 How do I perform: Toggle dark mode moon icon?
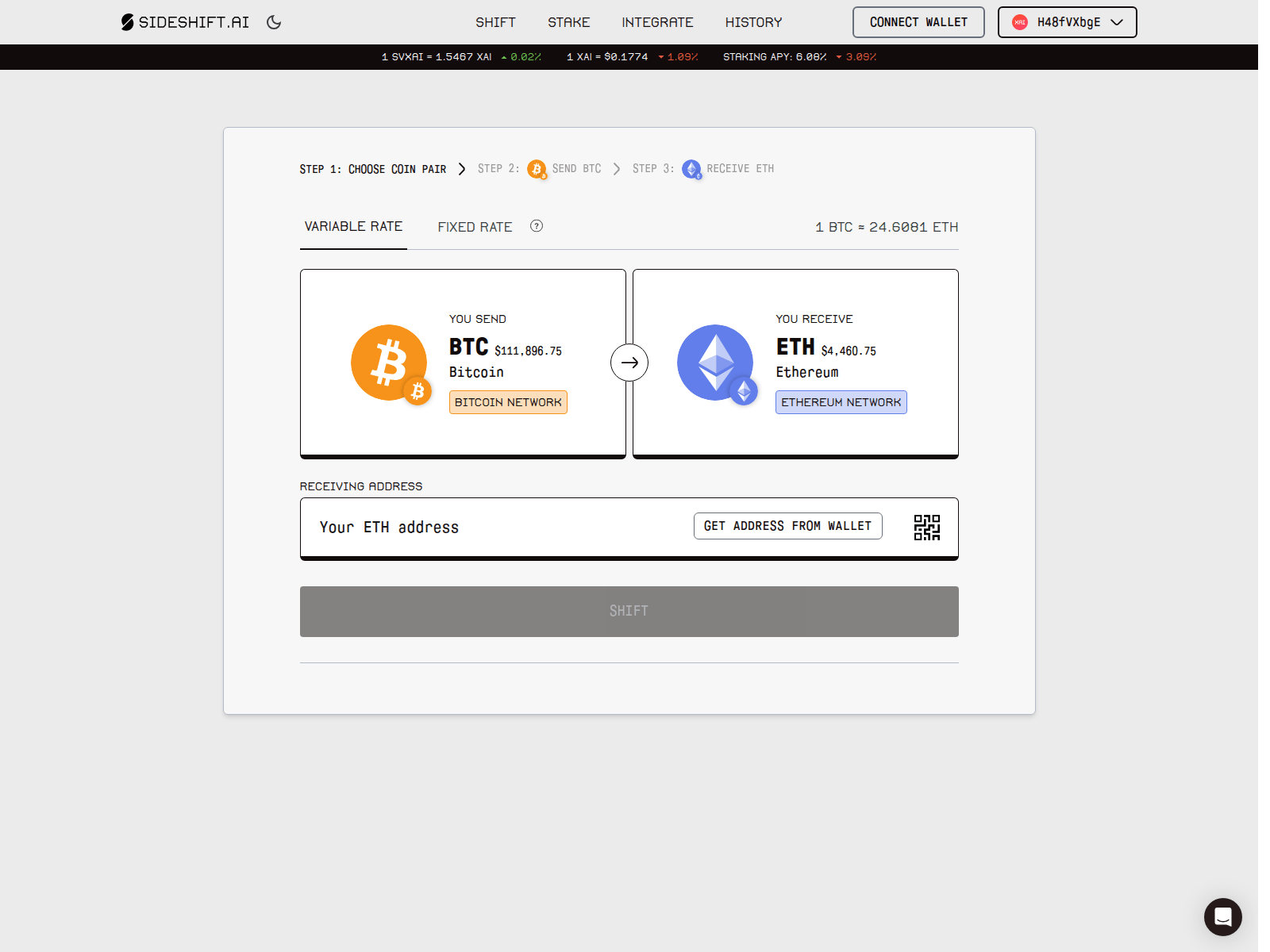pyautogui.click(x=274, y=22)
